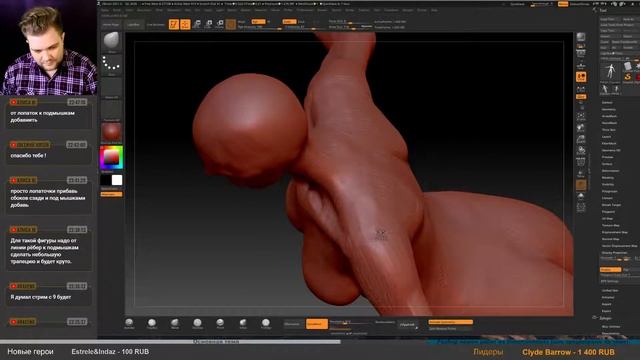This screenshot has width=640, height=360.
Task: Select the black secondary color swatch
Action: click(x=106, y=180)
